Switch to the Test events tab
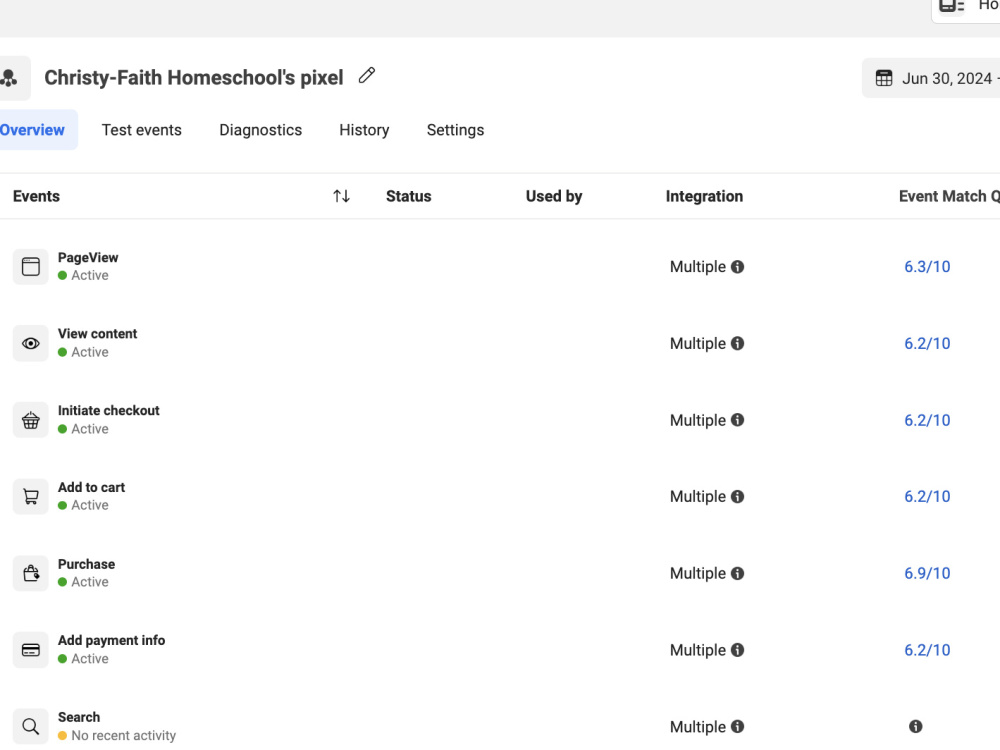This screenshot has height=750, width=1000. tap(142, 130)
